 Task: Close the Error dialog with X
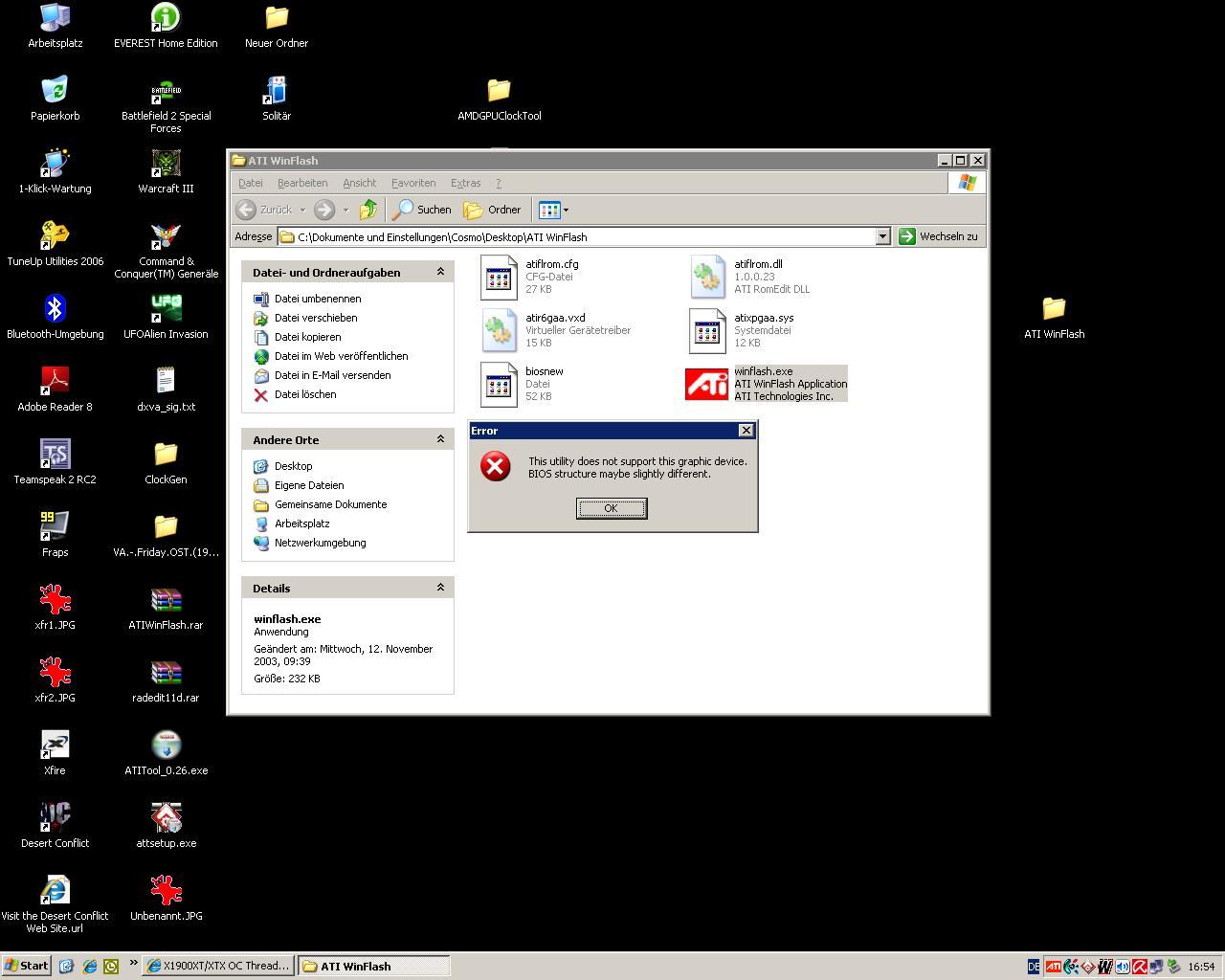(746, 431)
